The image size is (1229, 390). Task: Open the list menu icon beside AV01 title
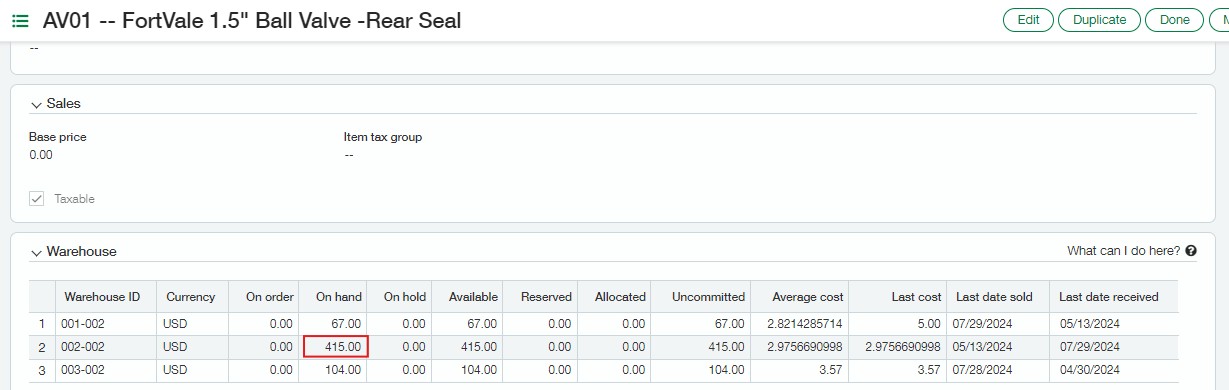[x=20, y=21]
